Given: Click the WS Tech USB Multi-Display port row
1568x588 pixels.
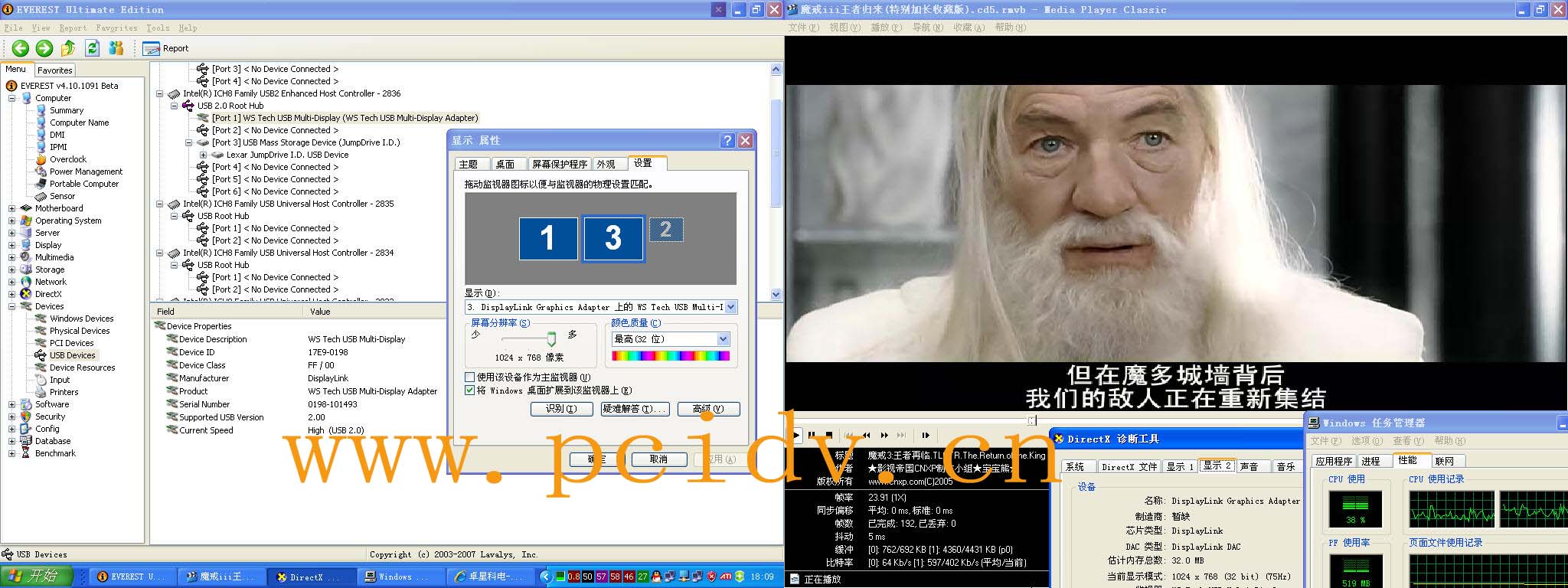Looking at the screenshot, I should pos(338,118).
